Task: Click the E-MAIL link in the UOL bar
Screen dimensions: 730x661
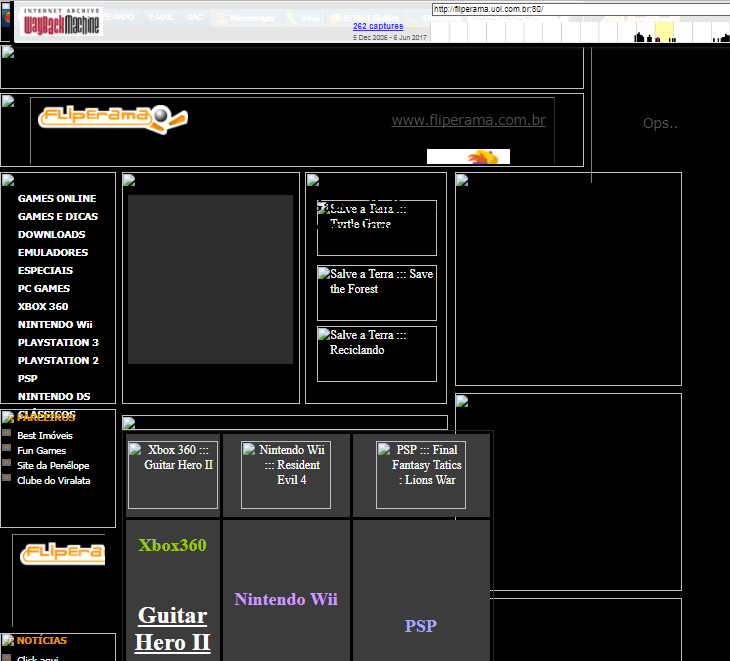Action: click(161, 17)
